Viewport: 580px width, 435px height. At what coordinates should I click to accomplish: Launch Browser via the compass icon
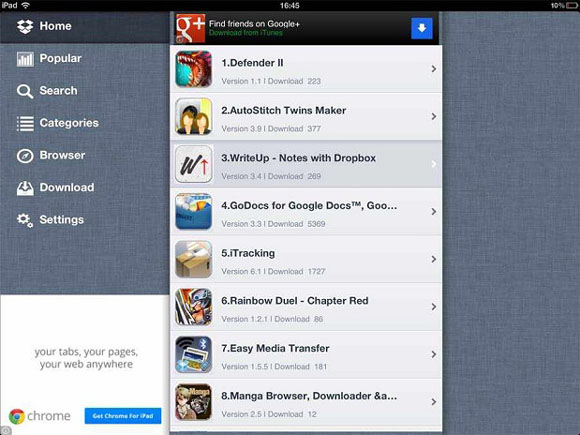pos(25,156)
